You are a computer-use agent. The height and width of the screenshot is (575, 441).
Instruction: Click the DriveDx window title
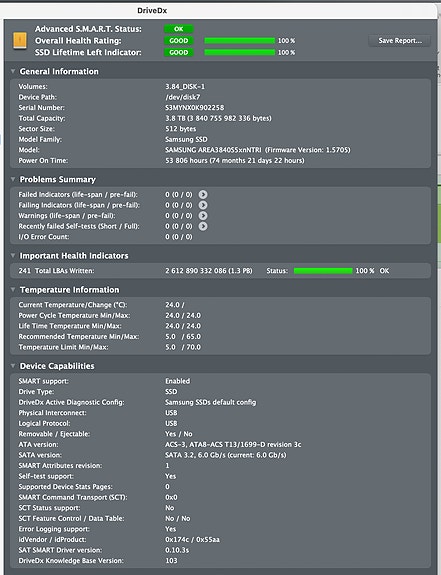[152, 11]
